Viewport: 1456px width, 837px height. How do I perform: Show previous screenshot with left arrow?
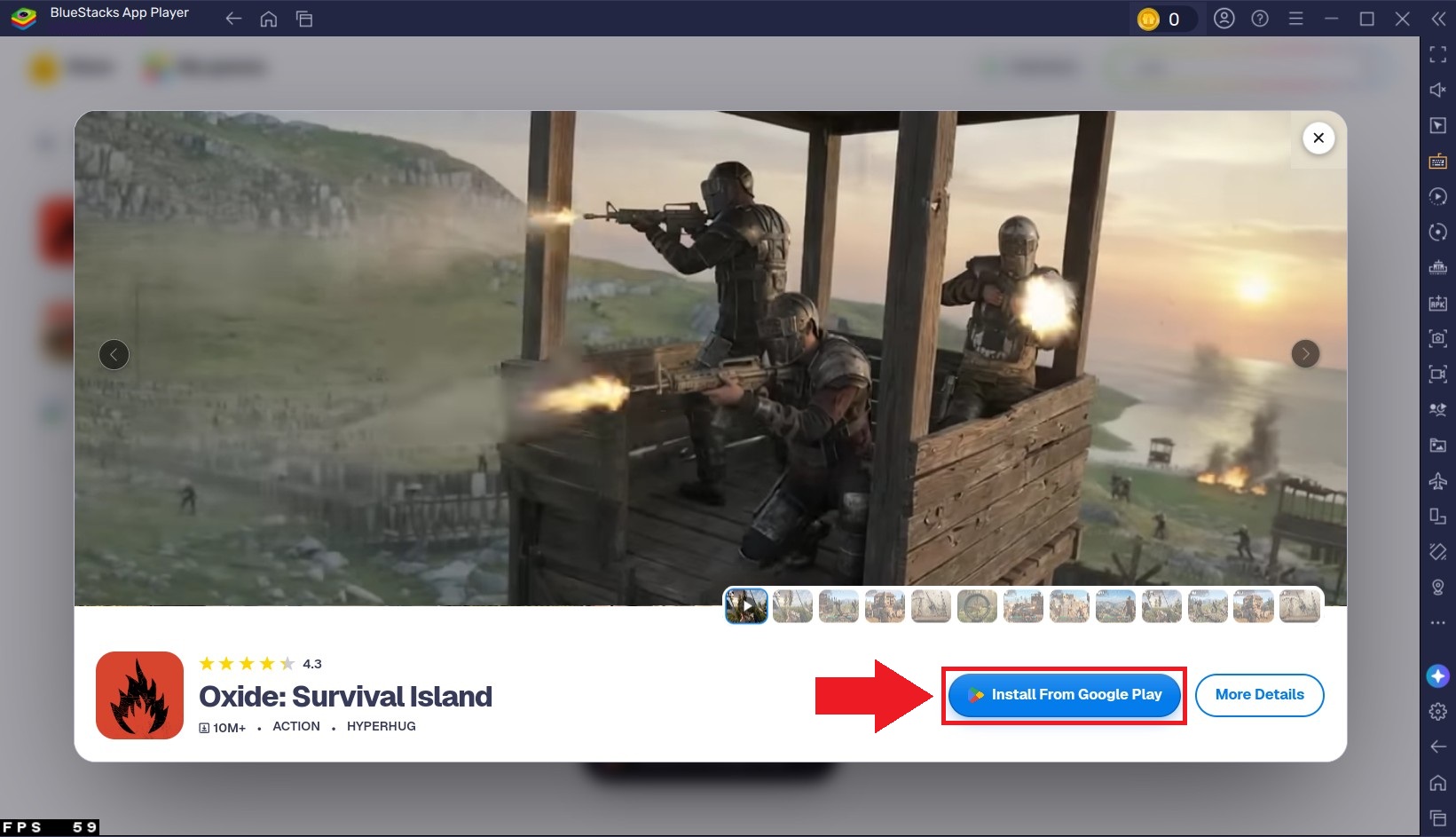[114, 355]
